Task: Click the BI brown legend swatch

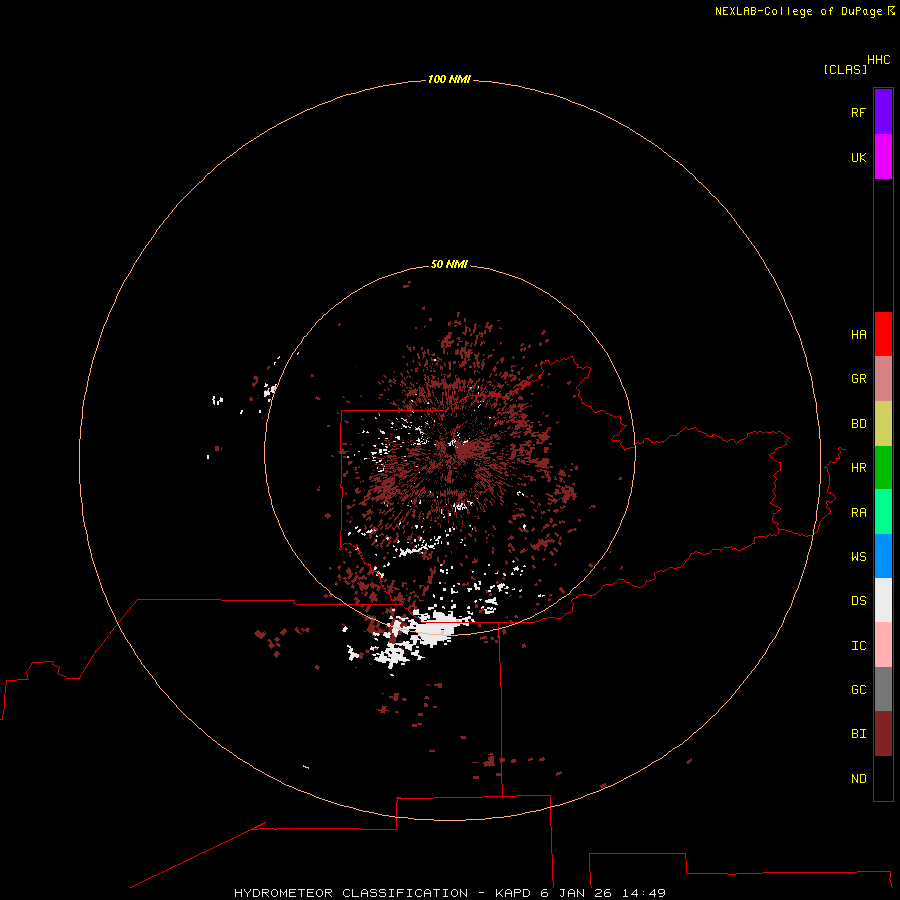Action: coord(883,734)
